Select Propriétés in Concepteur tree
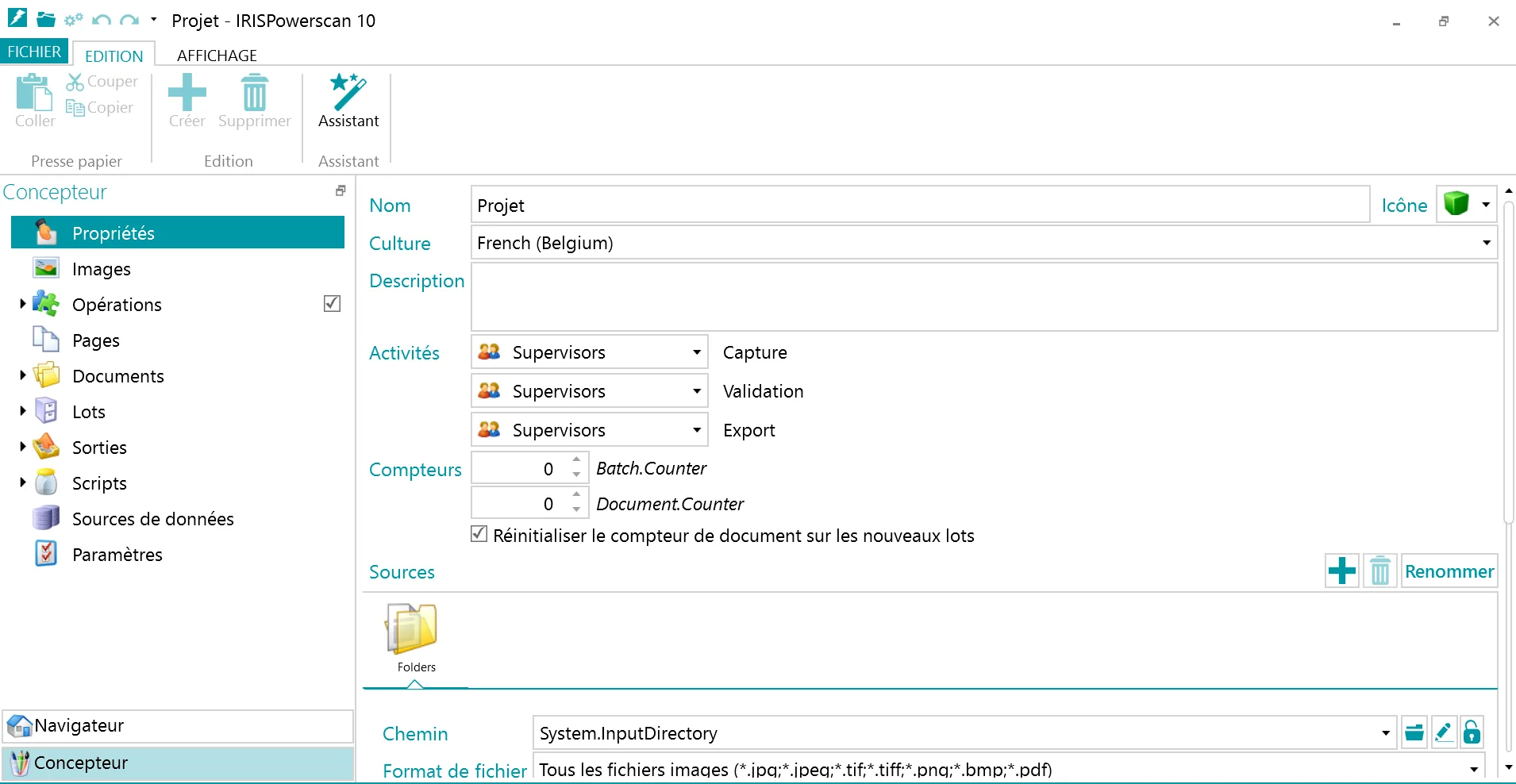Image resolution: width=1516 pixels, height=784 pixels. (x=178, y=233)
